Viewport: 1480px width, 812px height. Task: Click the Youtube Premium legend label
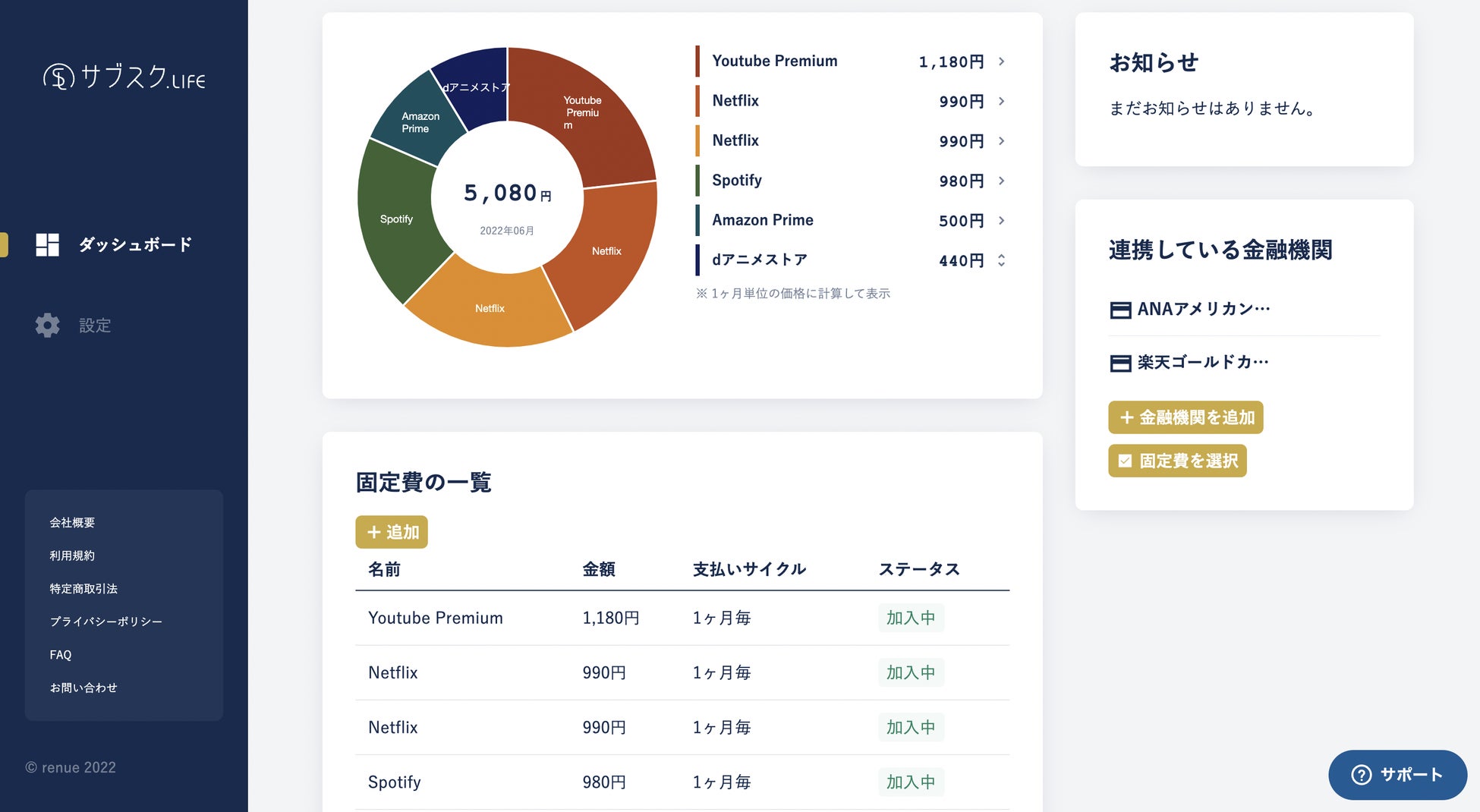point(775,61)
